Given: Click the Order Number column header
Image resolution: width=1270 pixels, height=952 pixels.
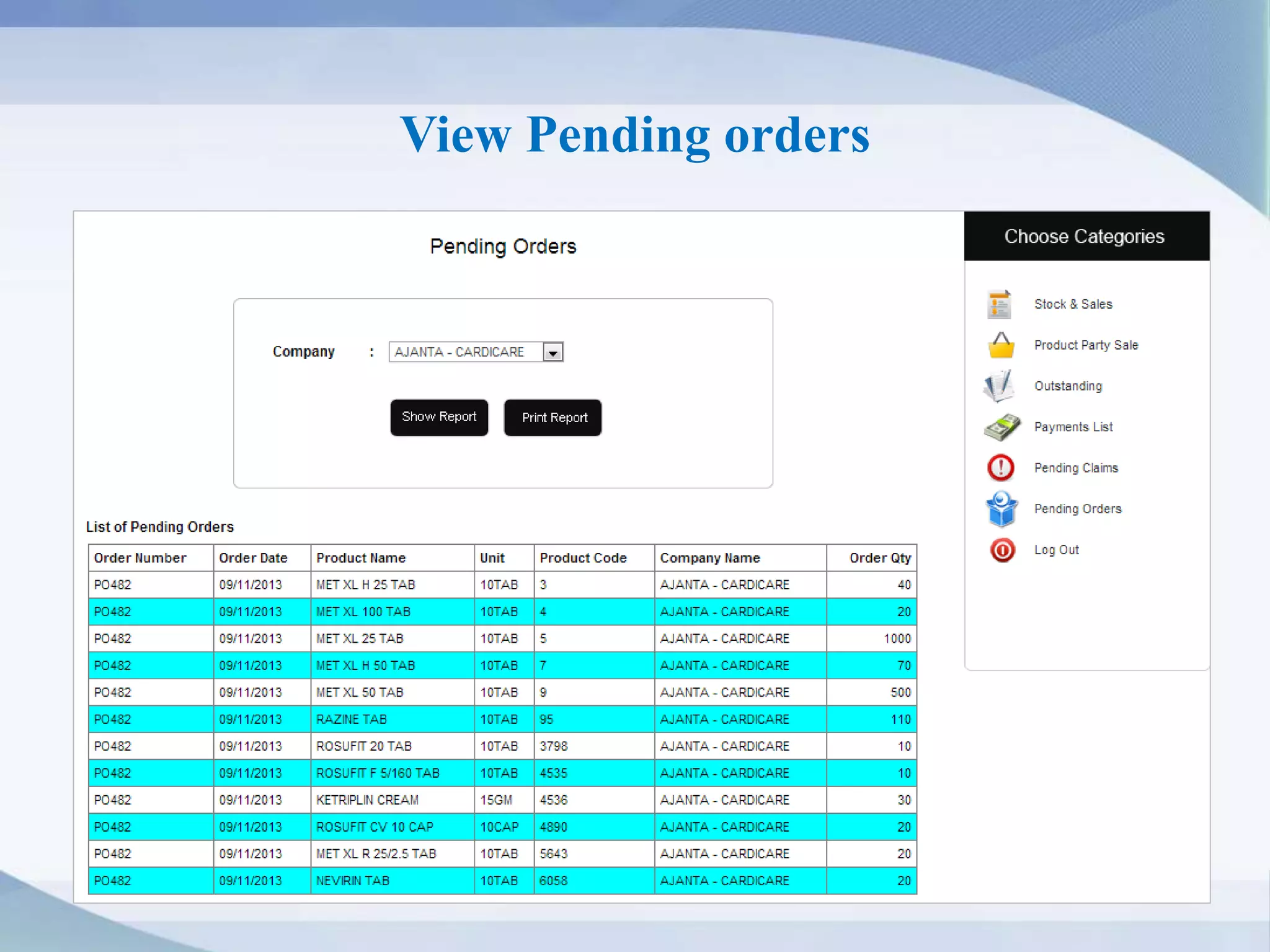Looking at the screenshot, I should [x=151, y=558].
